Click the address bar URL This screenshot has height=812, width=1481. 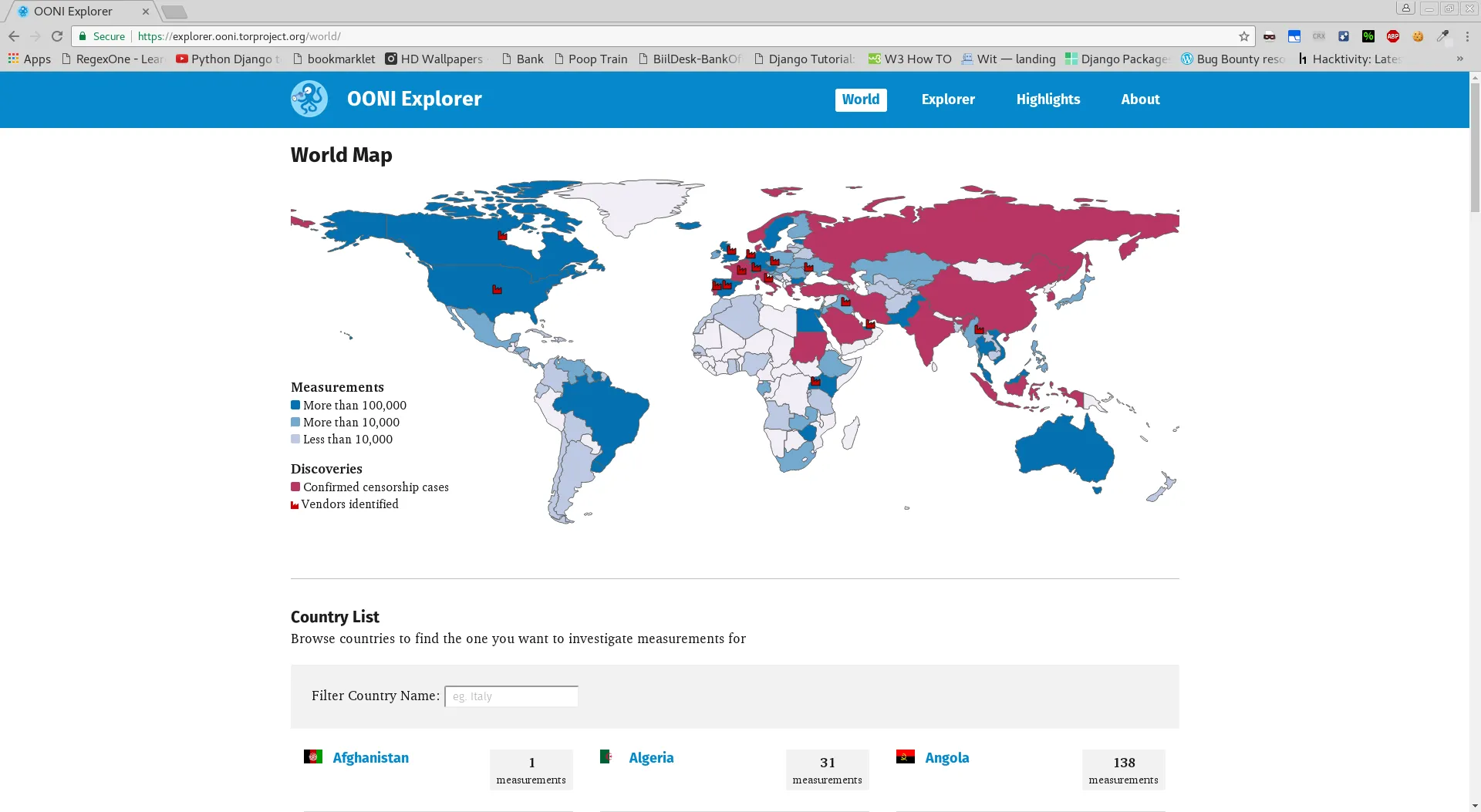pyautogui.click(x=239, y=36)
